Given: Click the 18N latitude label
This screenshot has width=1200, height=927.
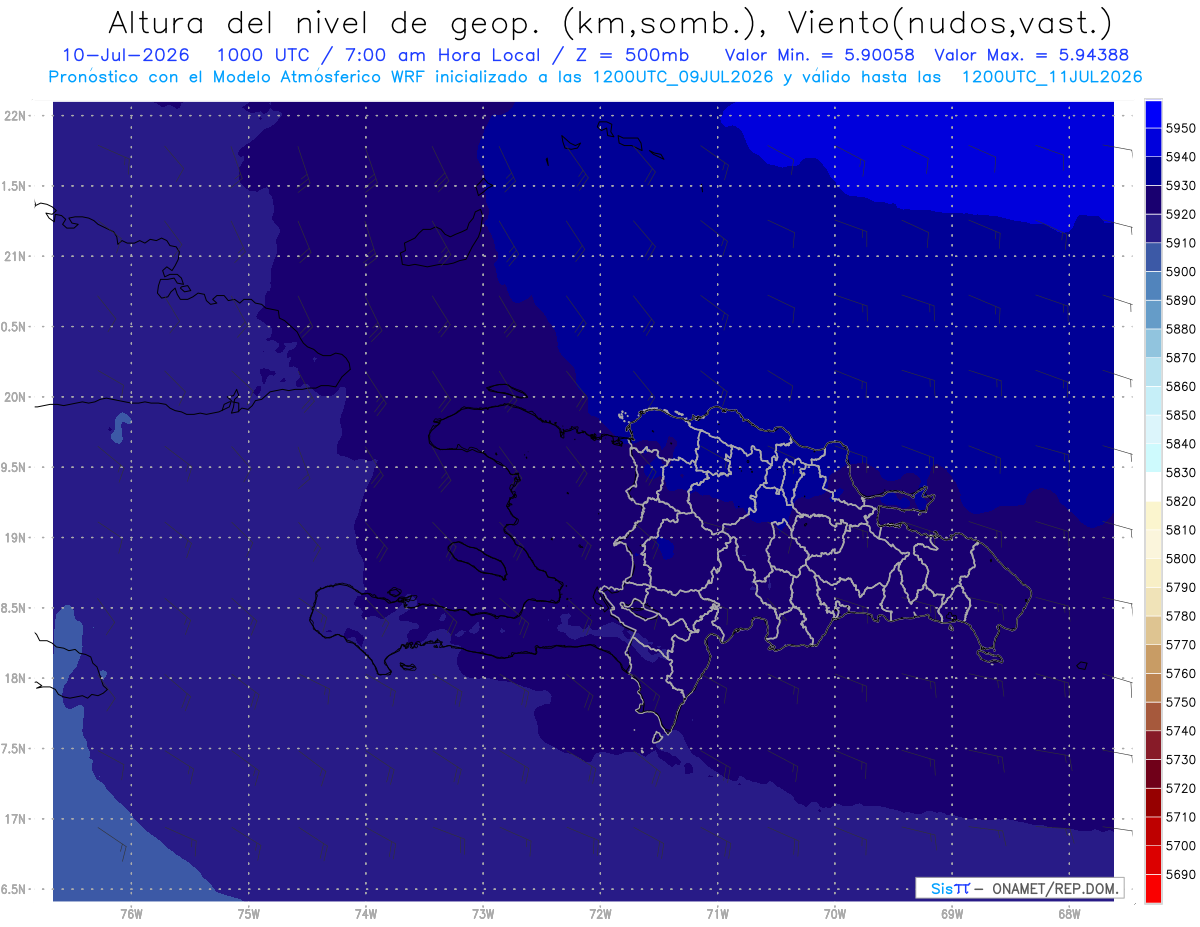Looking at the screenshot, I should [x=14, y=679].
